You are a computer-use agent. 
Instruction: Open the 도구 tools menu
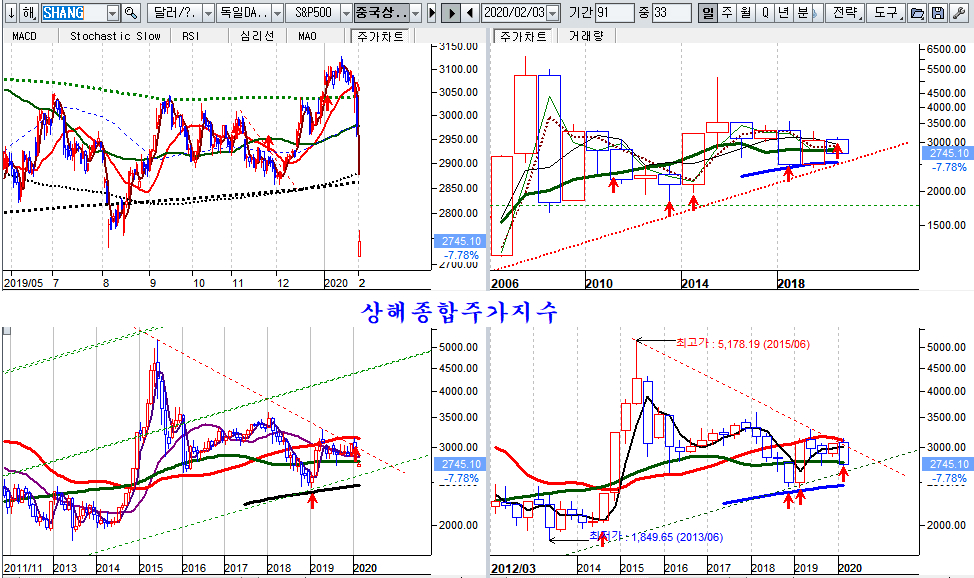click(887, 12)
